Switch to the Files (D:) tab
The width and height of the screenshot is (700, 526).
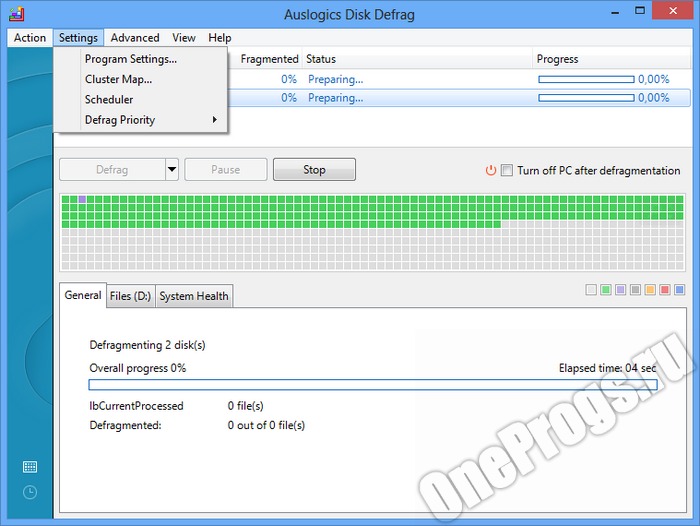(x=130, y=296)
